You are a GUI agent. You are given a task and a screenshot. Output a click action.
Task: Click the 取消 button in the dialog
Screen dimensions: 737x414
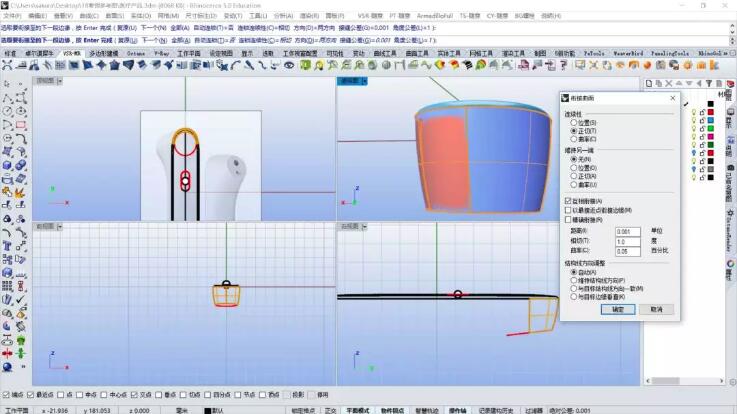656,309
